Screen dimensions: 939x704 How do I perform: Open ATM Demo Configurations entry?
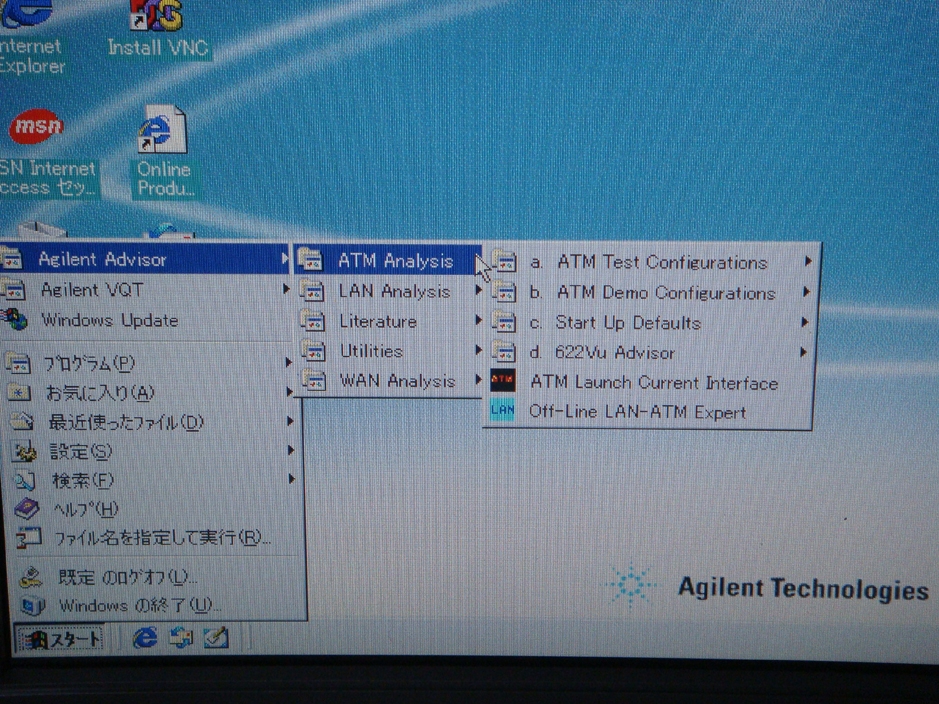click(652, 292)
